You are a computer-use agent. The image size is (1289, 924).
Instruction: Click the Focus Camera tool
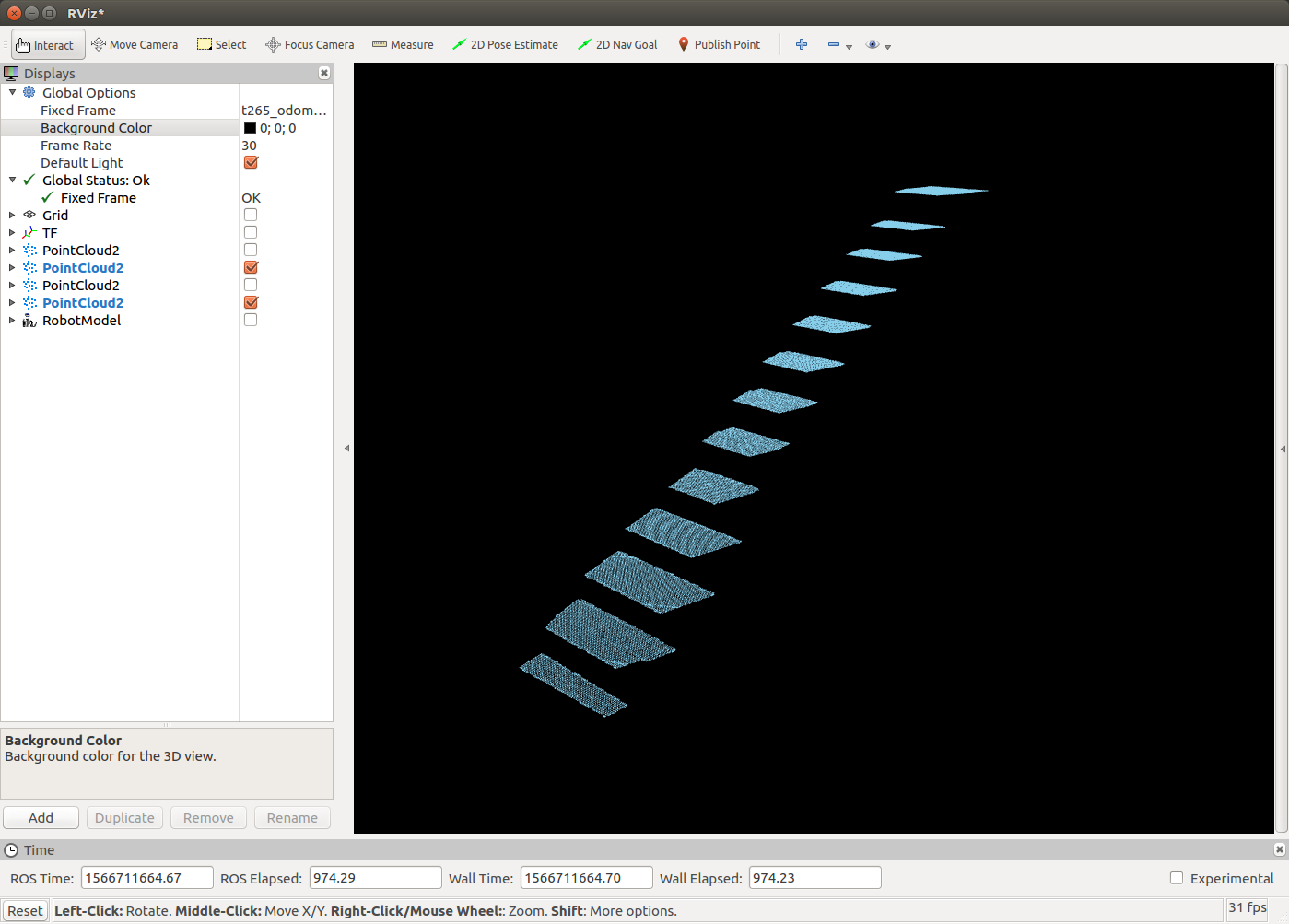(310, 44)
